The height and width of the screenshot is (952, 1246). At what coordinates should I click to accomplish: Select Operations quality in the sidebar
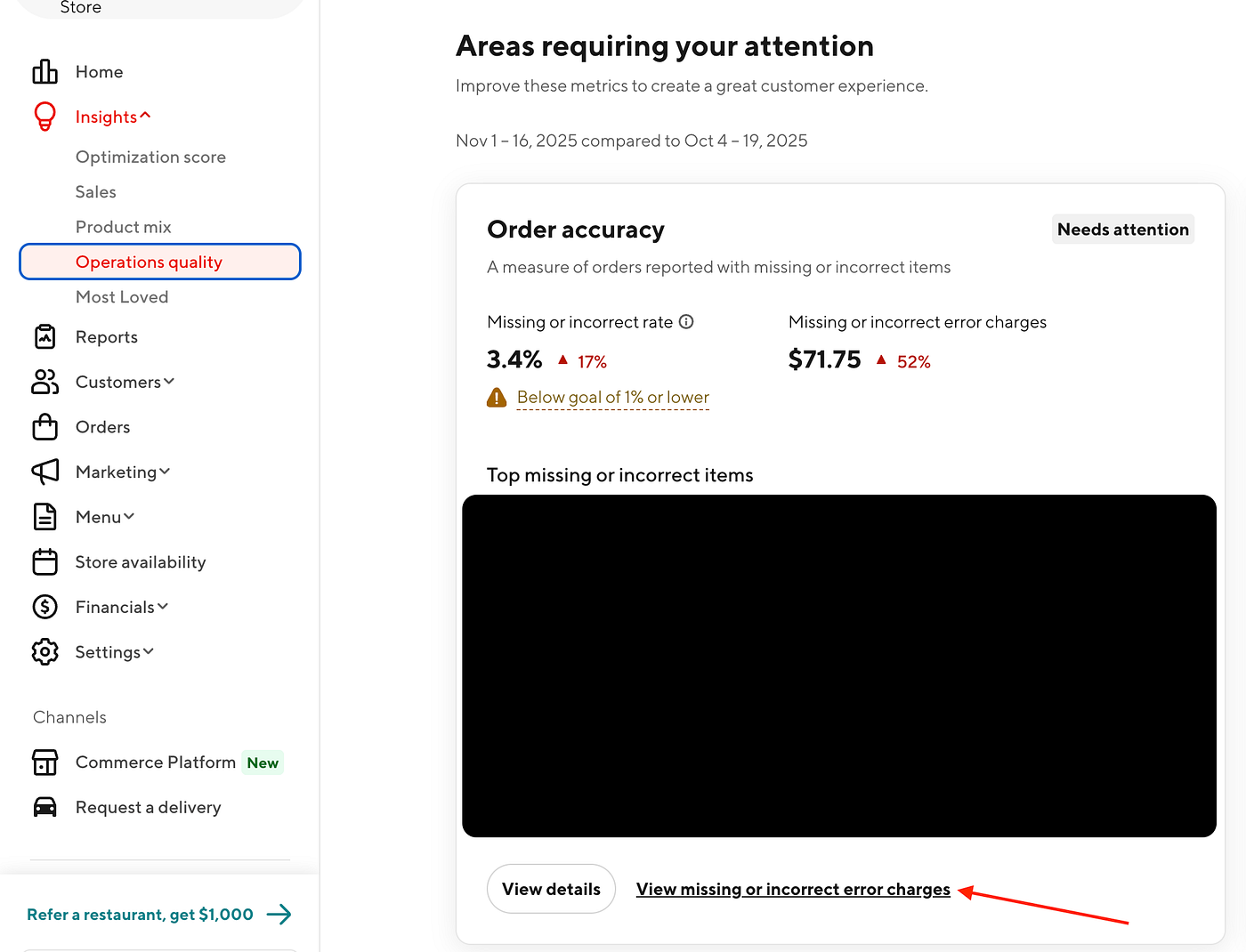[149, 262]
